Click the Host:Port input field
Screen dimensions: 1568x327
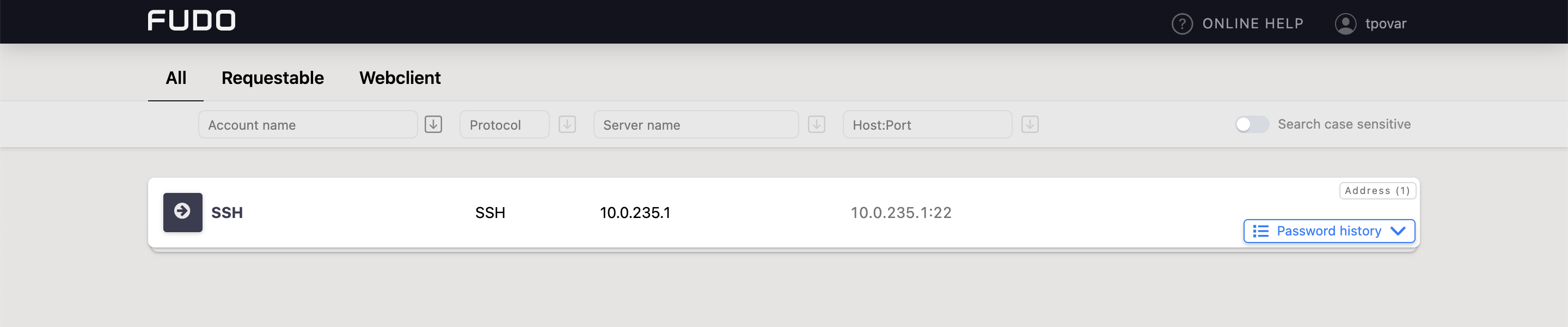(927, 124)
